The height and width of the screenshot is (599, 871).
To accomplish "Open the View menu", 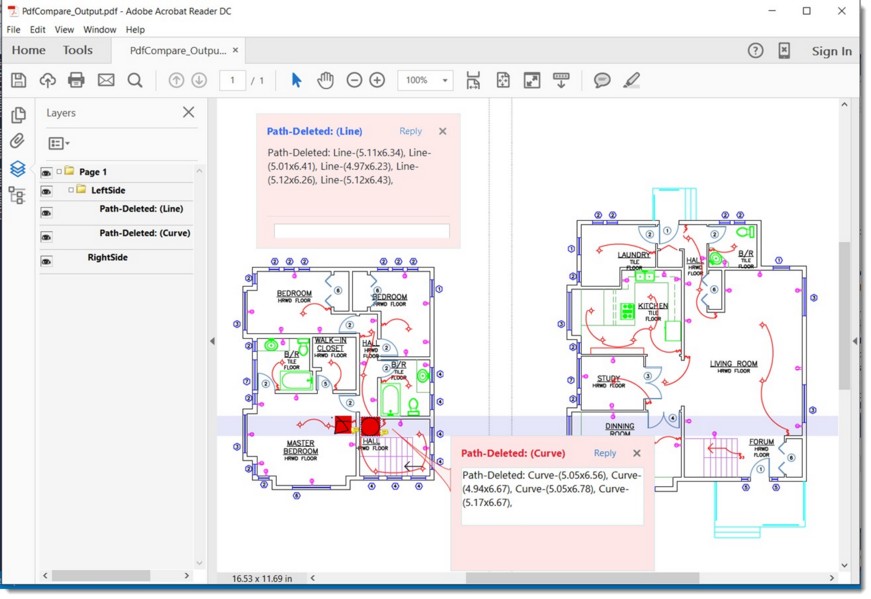I will pyautogui.click(x=64, y=30).
